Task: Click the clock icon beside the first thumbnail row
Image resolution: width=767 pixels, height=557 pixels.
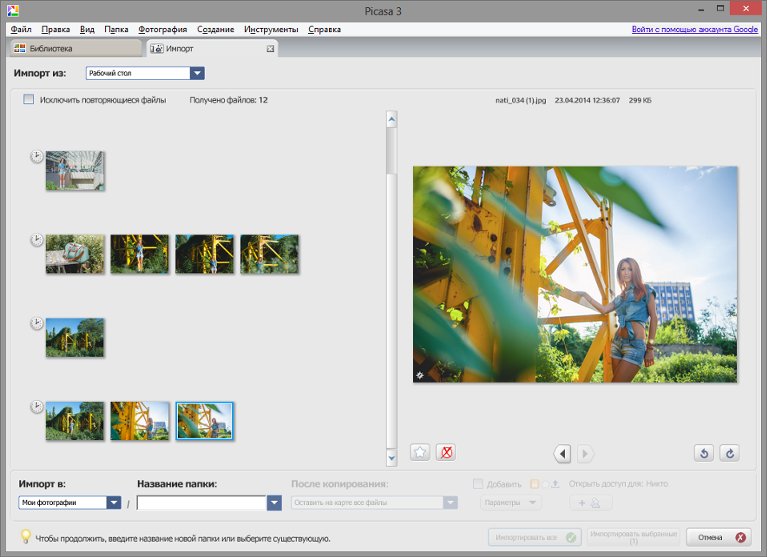Action: point(37,156)
